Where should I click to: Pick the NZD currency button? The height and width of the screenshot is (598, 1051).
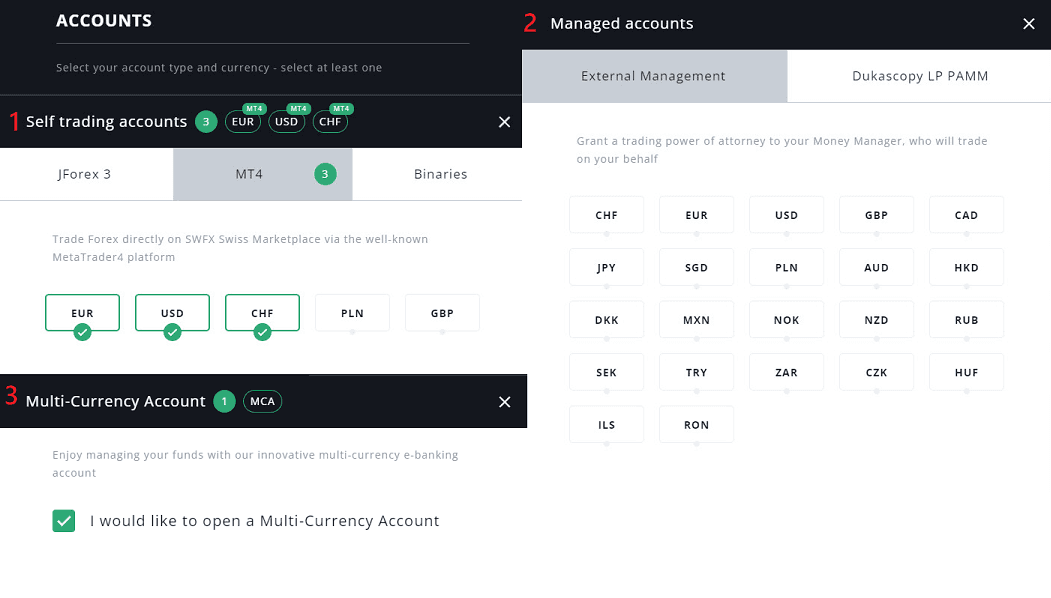point(876,320)
